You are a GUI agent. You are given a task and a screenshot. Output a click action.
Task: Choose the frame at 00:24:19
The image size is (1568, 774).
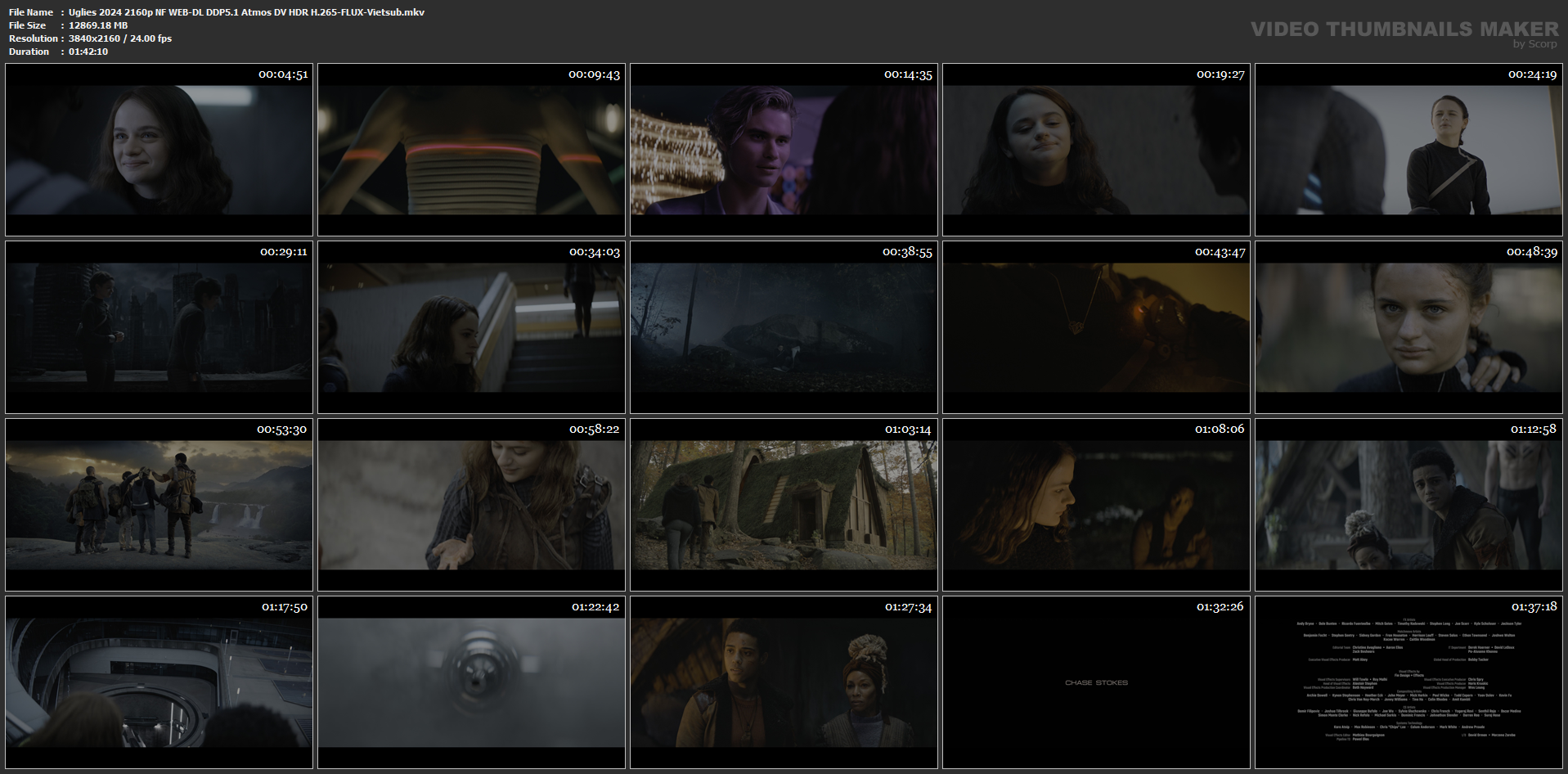tap(1409, 150)
